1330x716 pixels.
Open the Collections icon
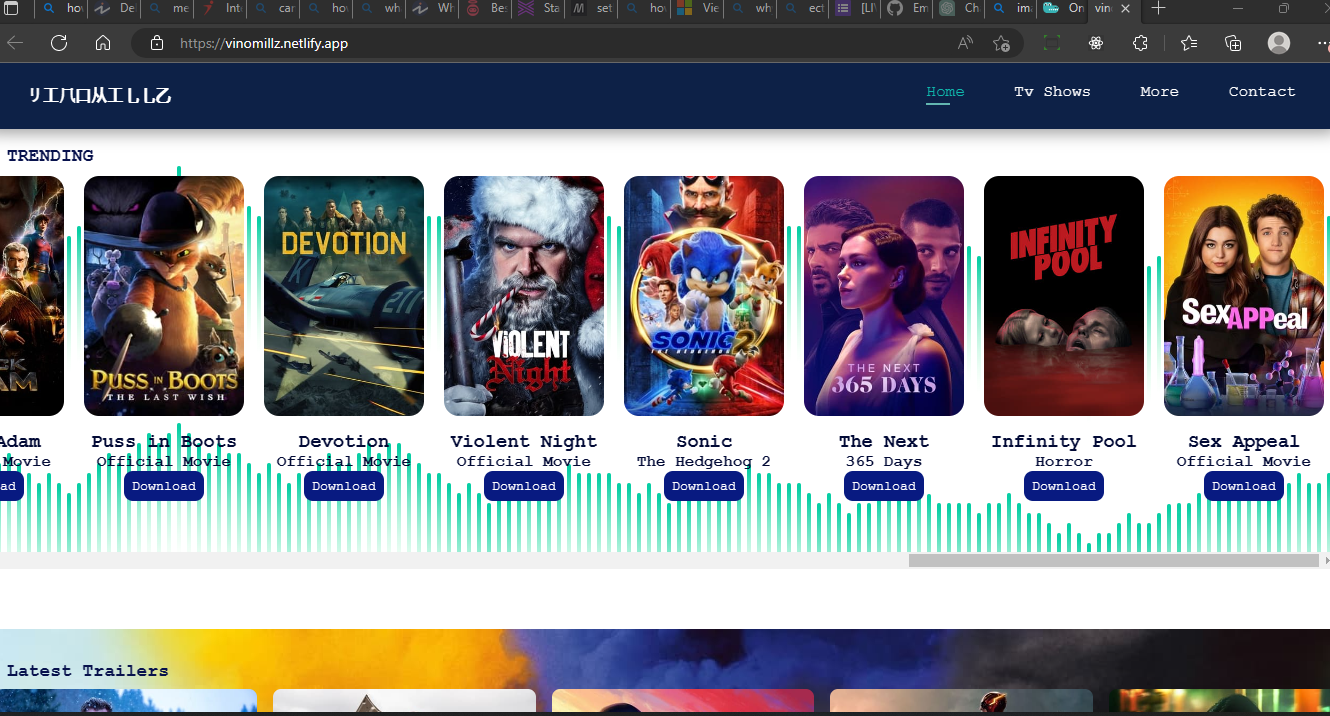pyautogui.click(x=1233, y=43)
